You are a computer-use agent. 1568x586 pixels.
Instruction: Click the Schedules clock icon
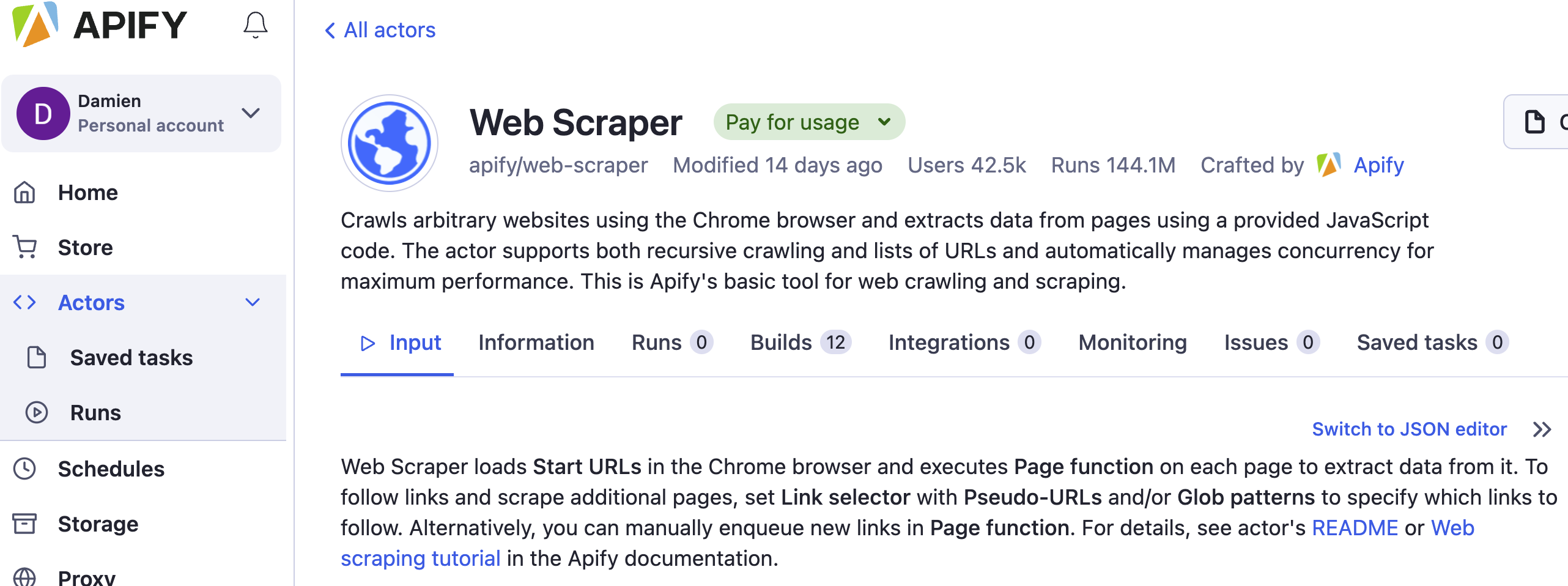pos(24,469)
